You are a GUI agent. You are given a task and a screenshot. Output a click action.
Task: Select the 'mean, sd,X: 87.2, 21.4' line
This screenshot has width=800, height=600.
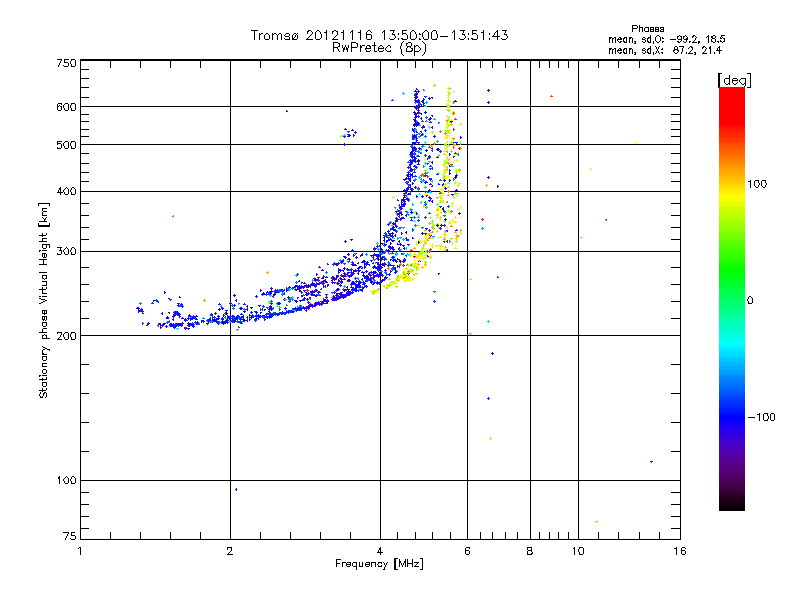click(665, 50)
